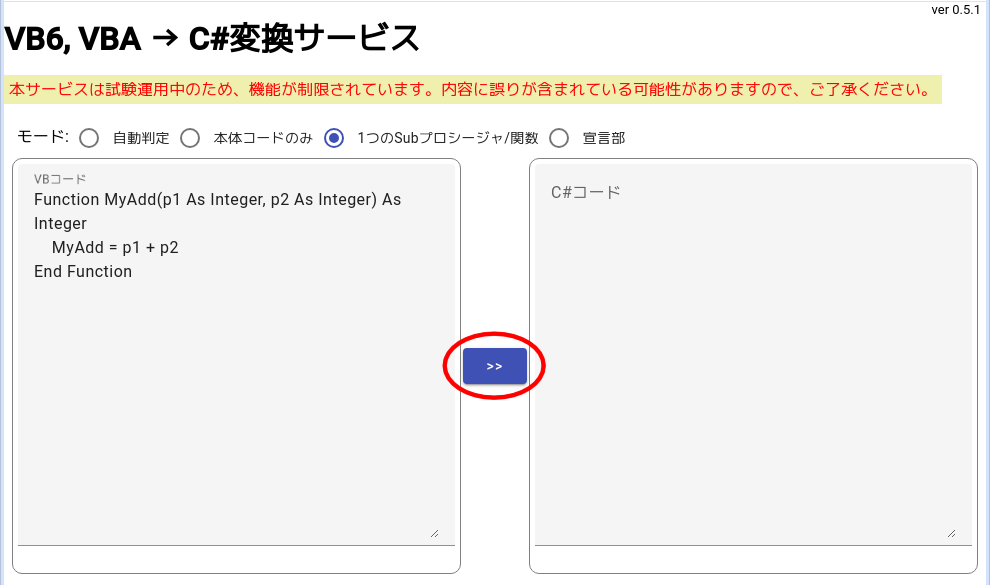Select the 自動判定 mode radio button

(x=89, y=138)
